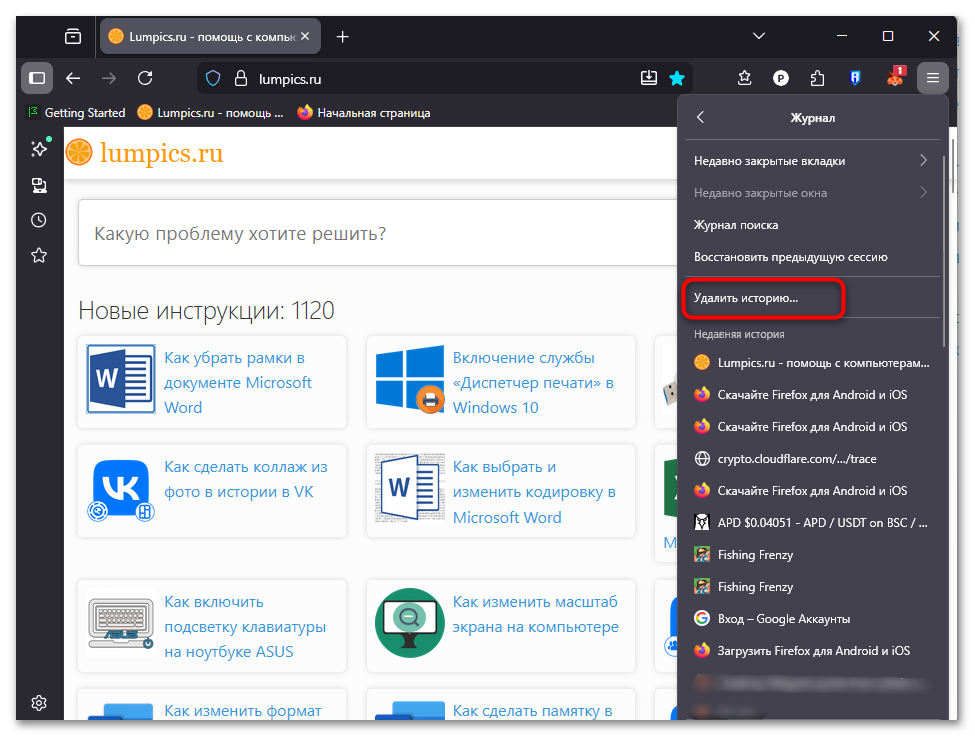Click the install page as app icon

649,78
